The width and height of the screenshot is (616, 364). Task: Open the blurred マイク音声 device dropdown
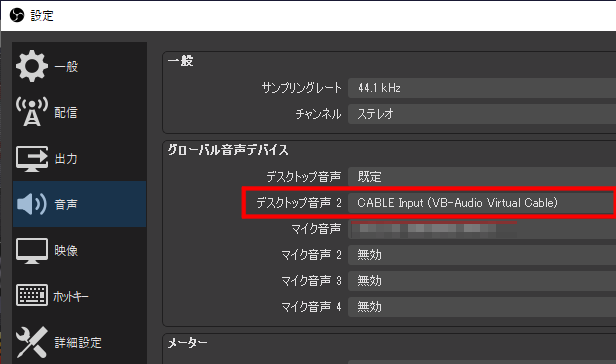[482, 229]
